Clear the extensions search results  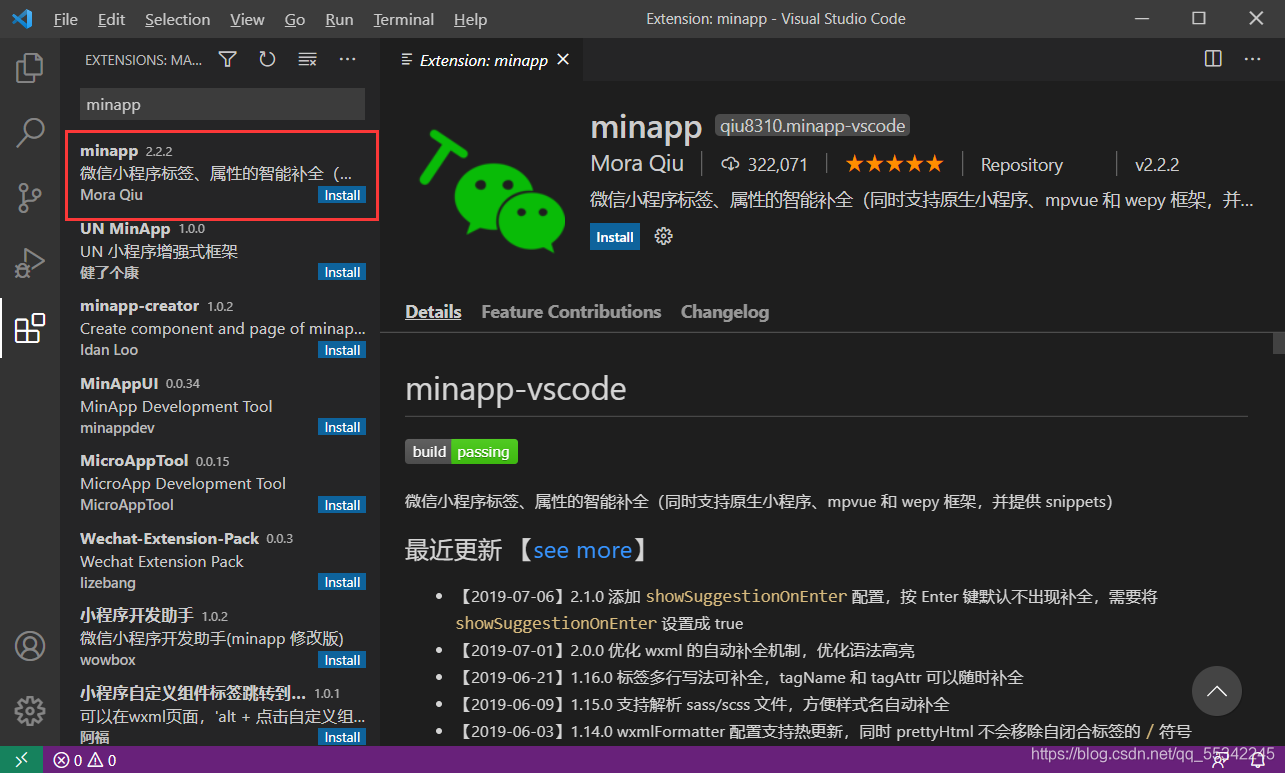click(308, 60)
